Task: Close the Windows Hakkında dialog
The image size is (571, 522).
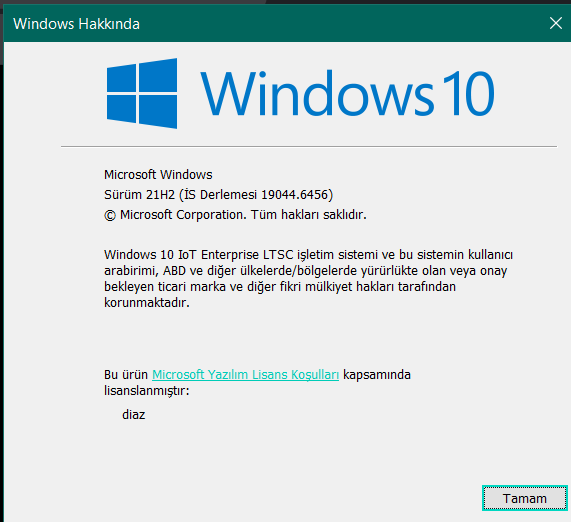Action: pos(555,23)
